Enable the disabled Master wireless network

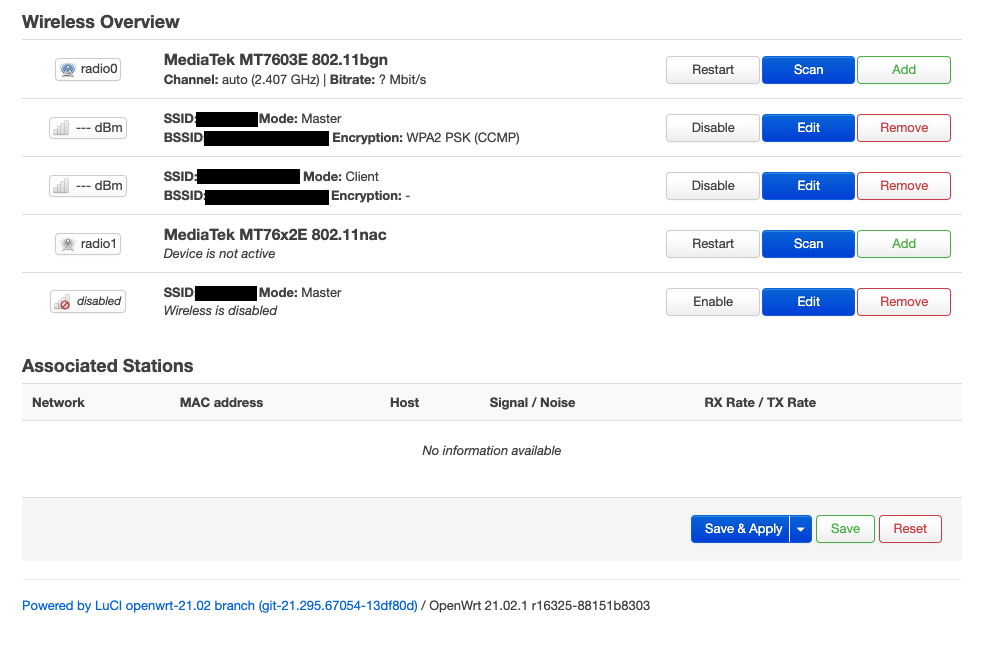[713, 302]
